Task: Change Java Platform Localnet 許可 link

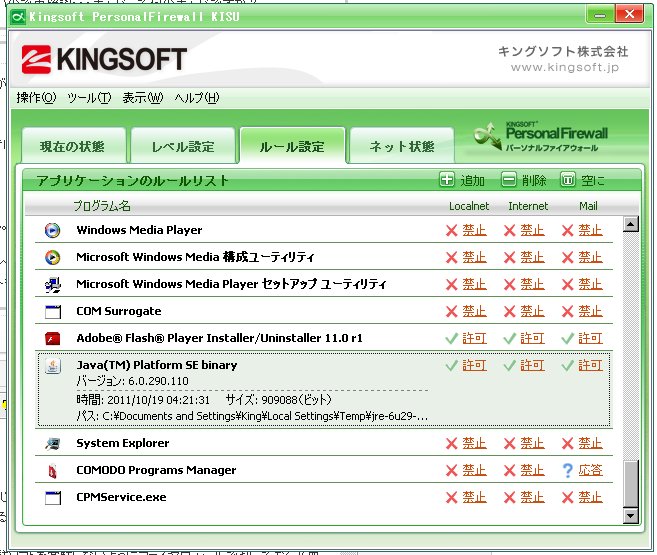Action: click(474, 365)
